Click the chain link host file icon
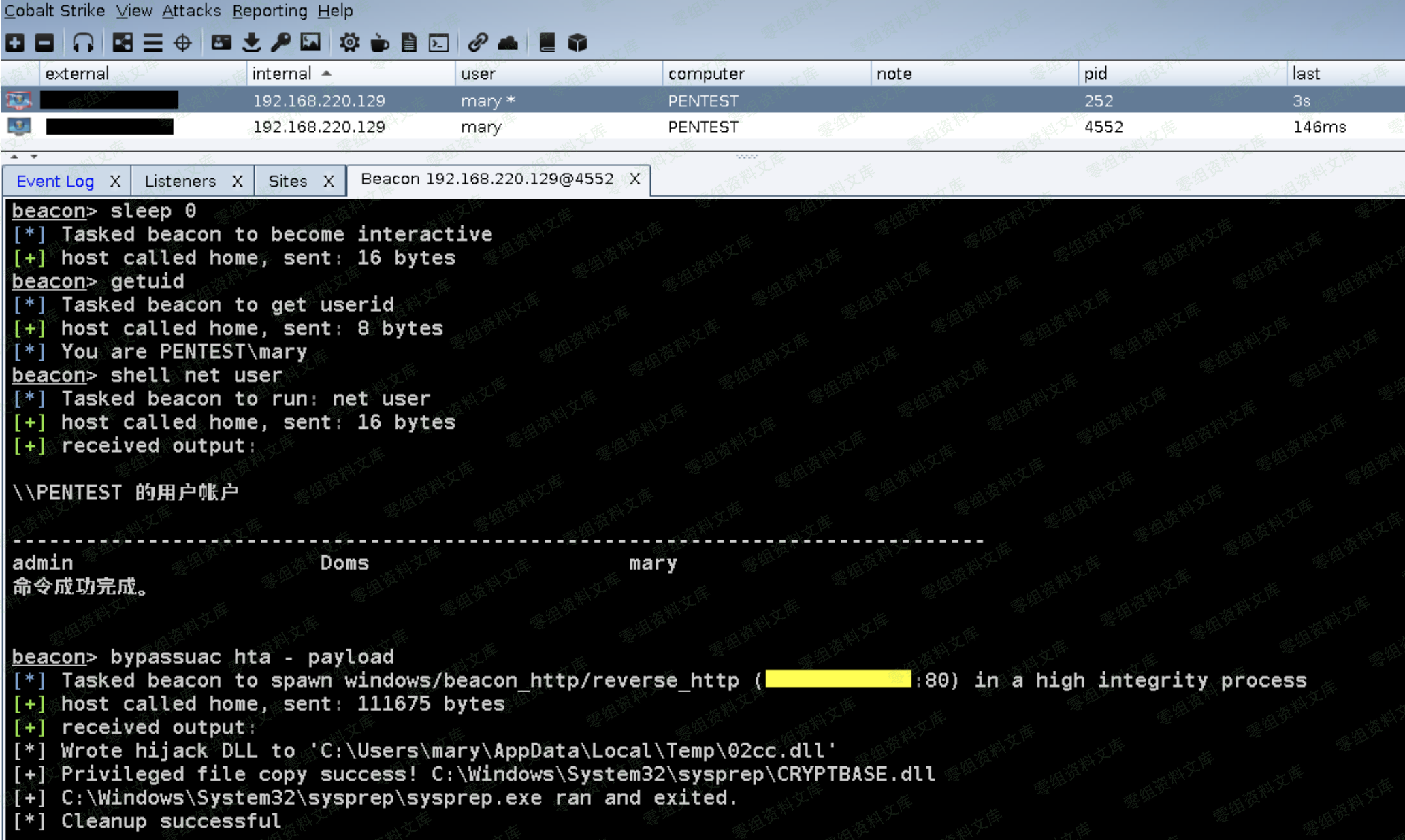 [x=477, y=43]
